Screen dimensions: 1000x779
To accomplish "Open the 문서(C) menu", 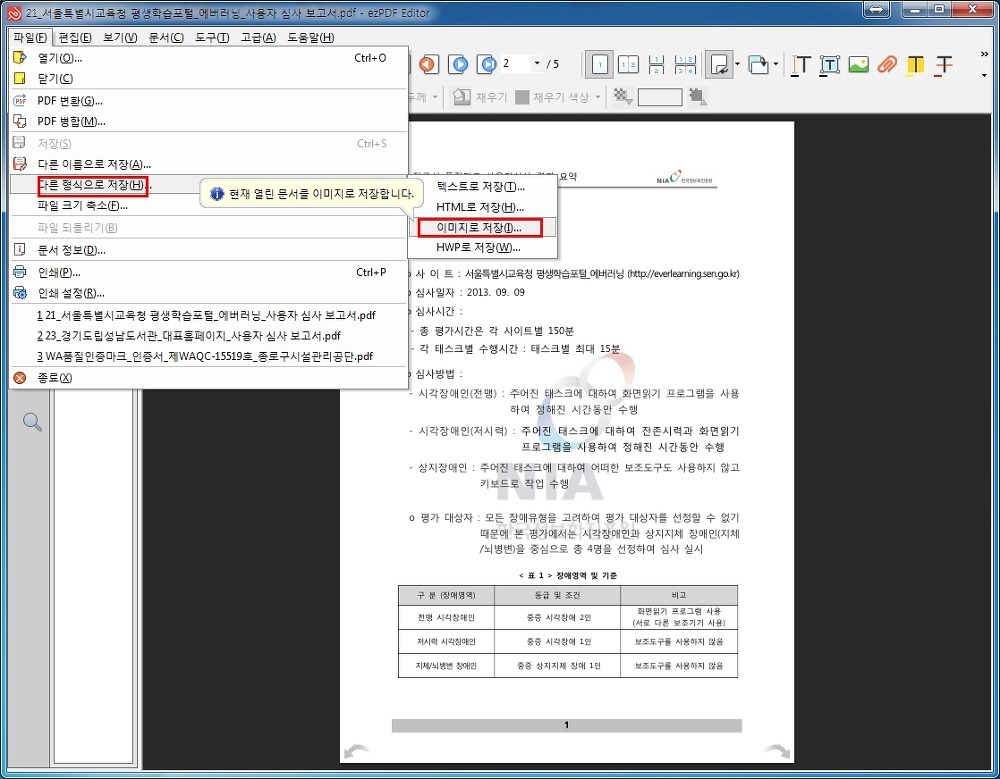I will 166,38.
